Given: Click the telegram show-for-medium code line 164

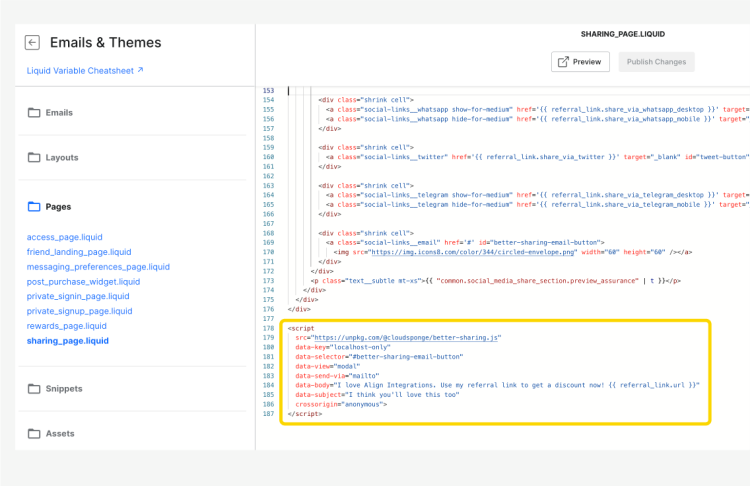Looking at the screenshot, I should (x=538, y=195).
